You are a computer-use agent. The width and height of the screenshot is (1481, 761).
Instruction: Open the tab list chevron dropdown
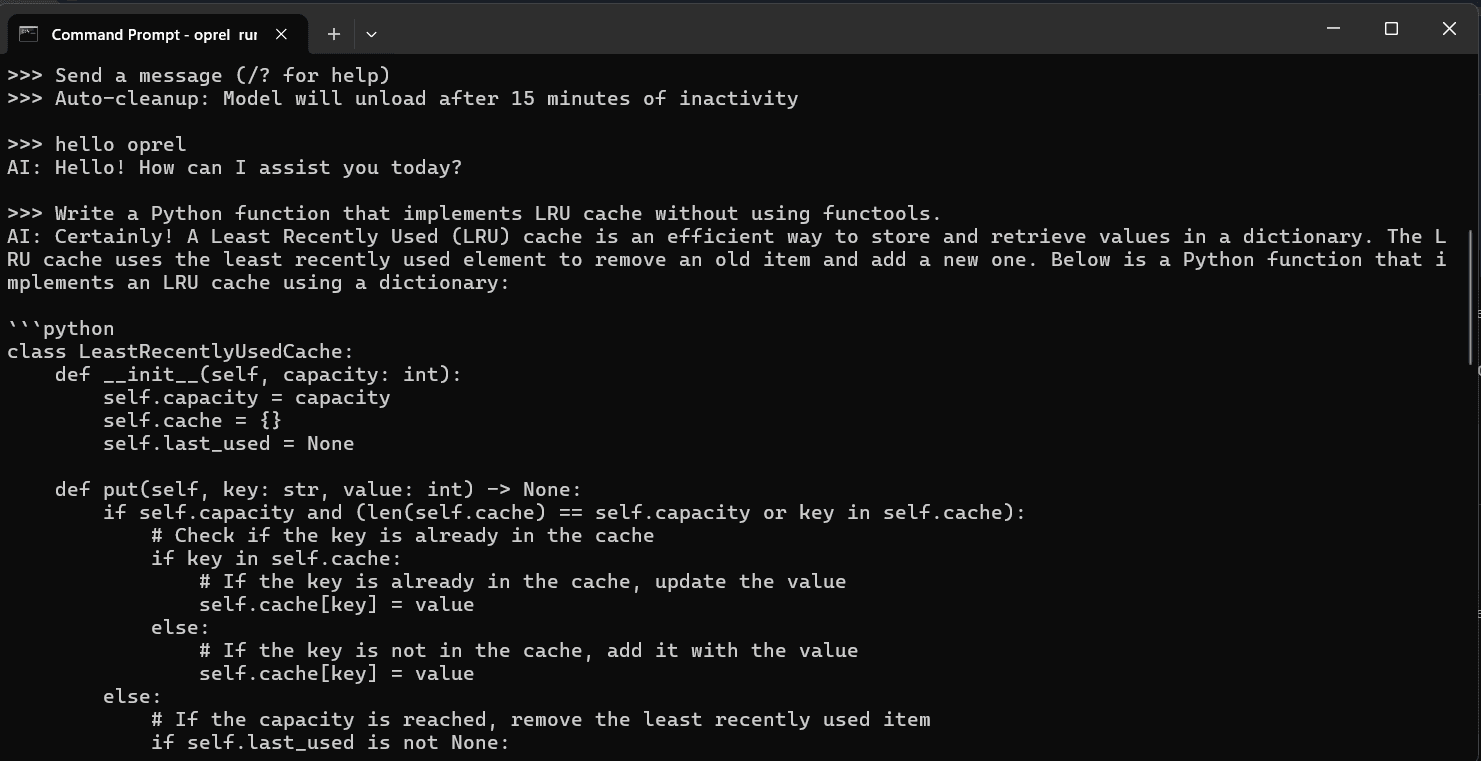[371, 33]
